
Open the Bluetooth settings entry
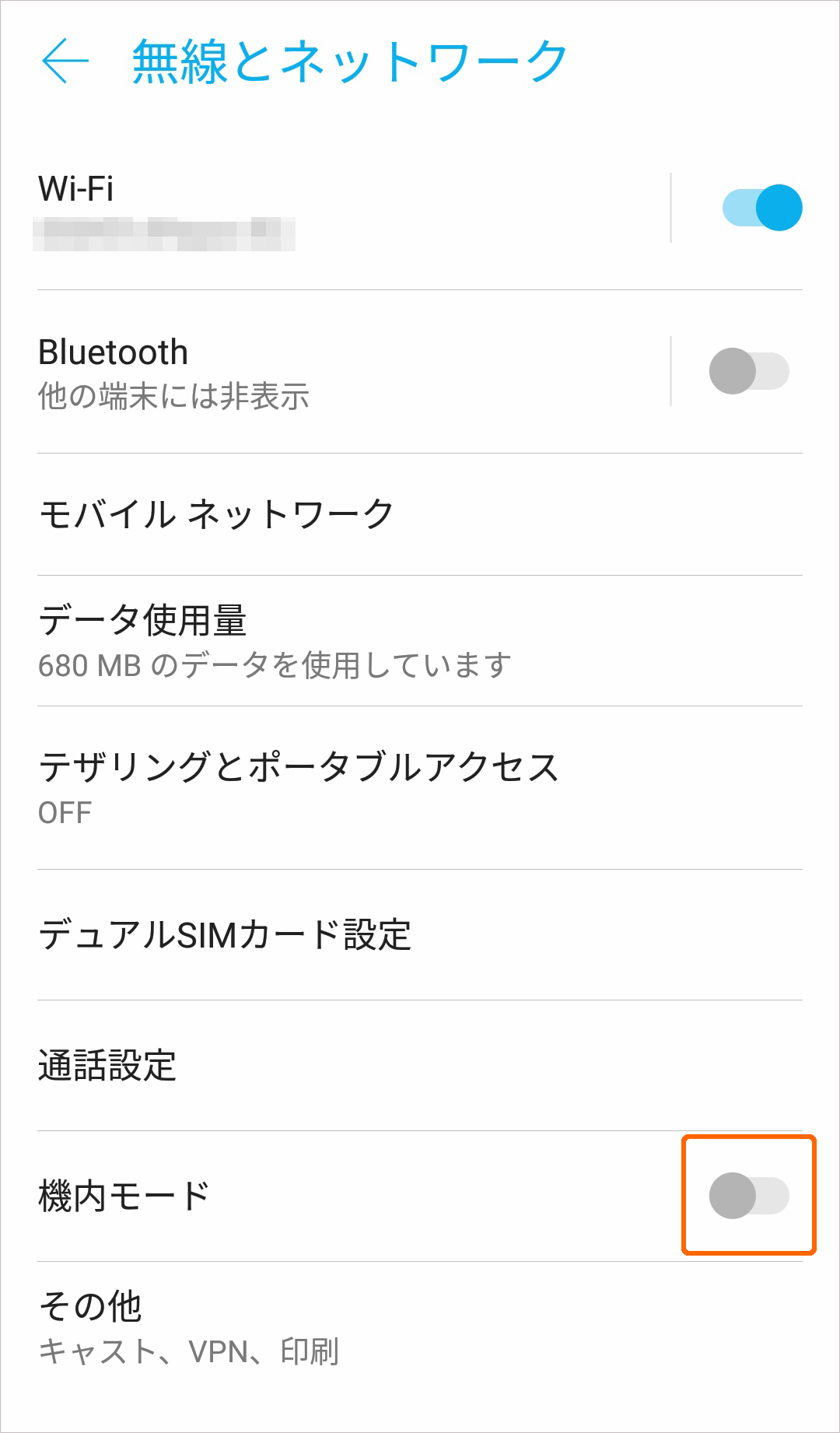[x=353, y=372]
